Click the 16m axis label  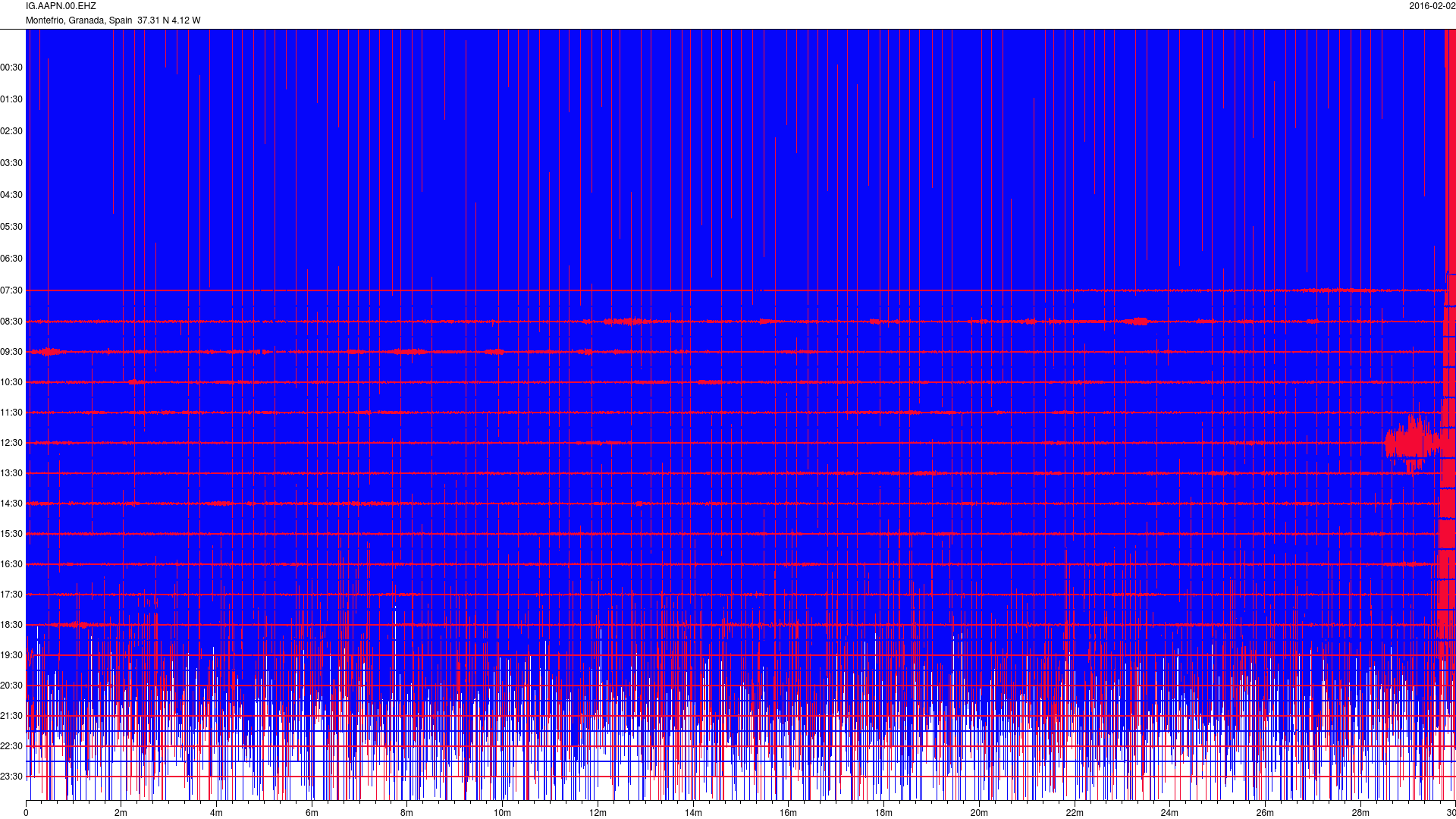(x=788, y=813)
